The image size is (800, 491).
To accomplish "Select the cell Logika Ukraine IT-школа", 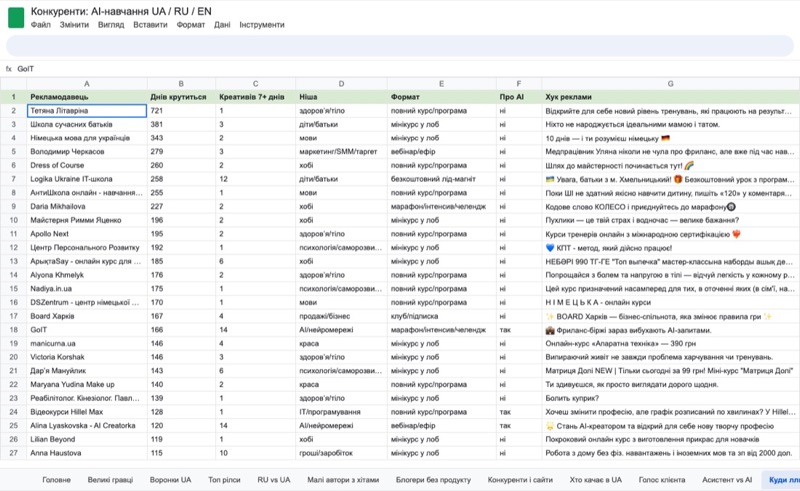I will tap(87, 179).
